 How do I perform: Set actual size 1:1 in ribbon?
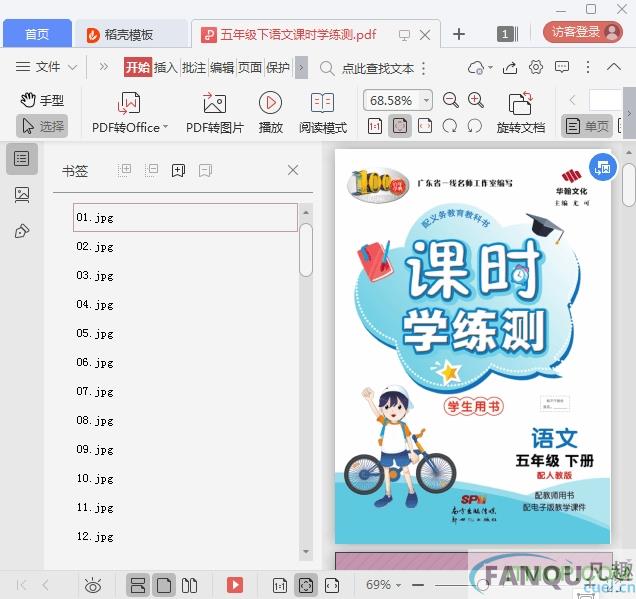(375, 127)
